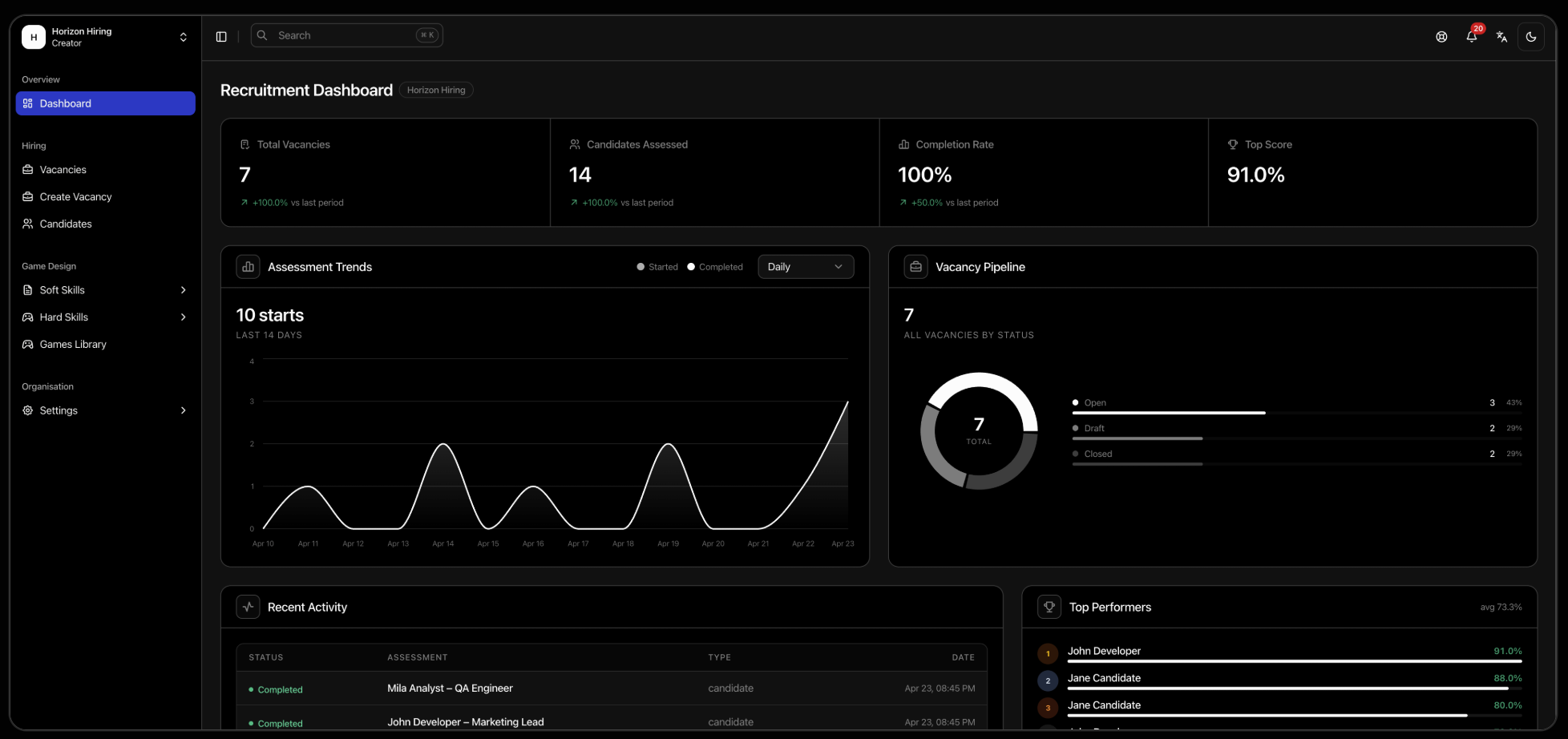Click the Assessment Trends chart icon

[249, 267]
